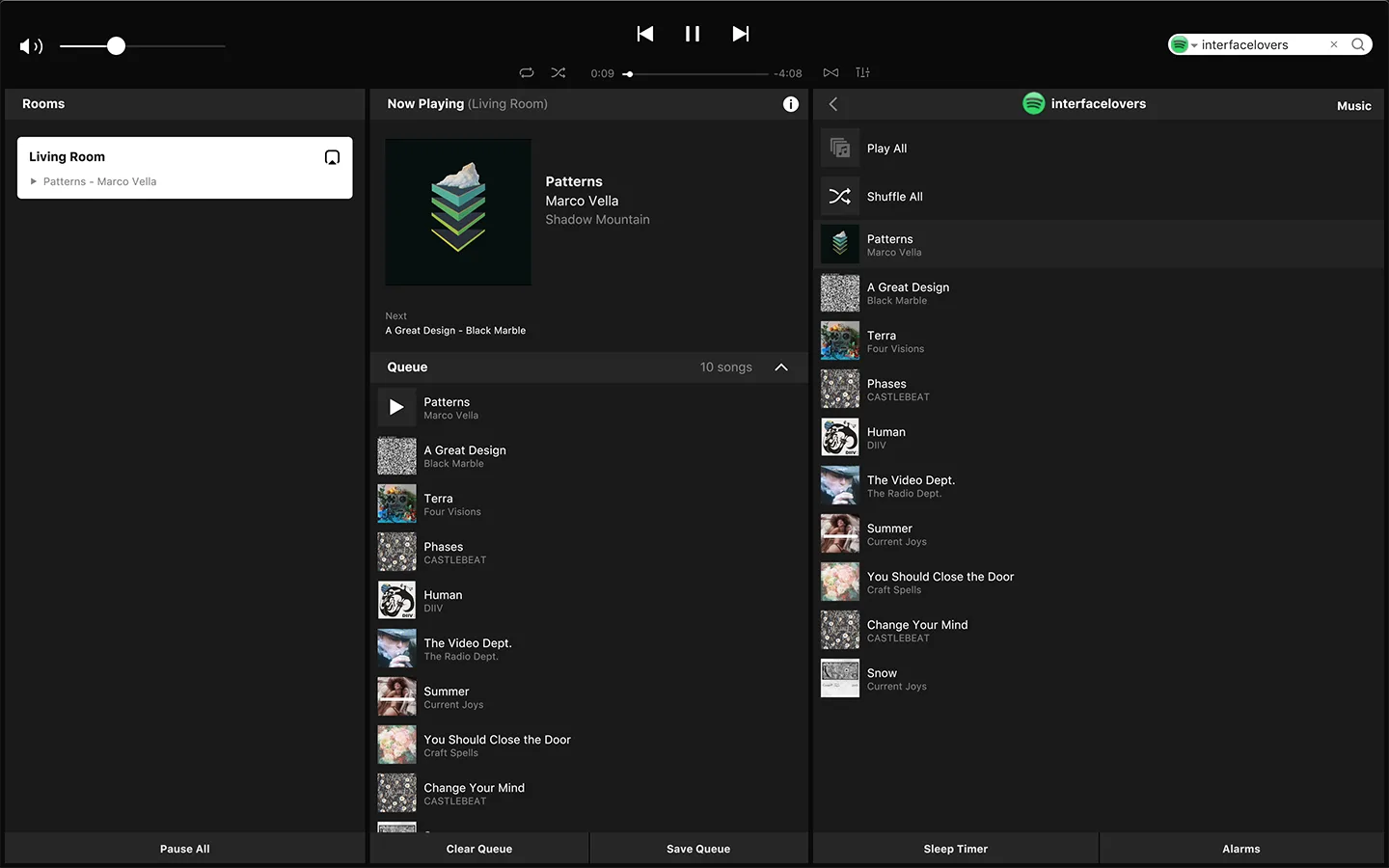Click the Patterns album artwork
This screenshot has height=868, width=1389.
click(458, 212)
